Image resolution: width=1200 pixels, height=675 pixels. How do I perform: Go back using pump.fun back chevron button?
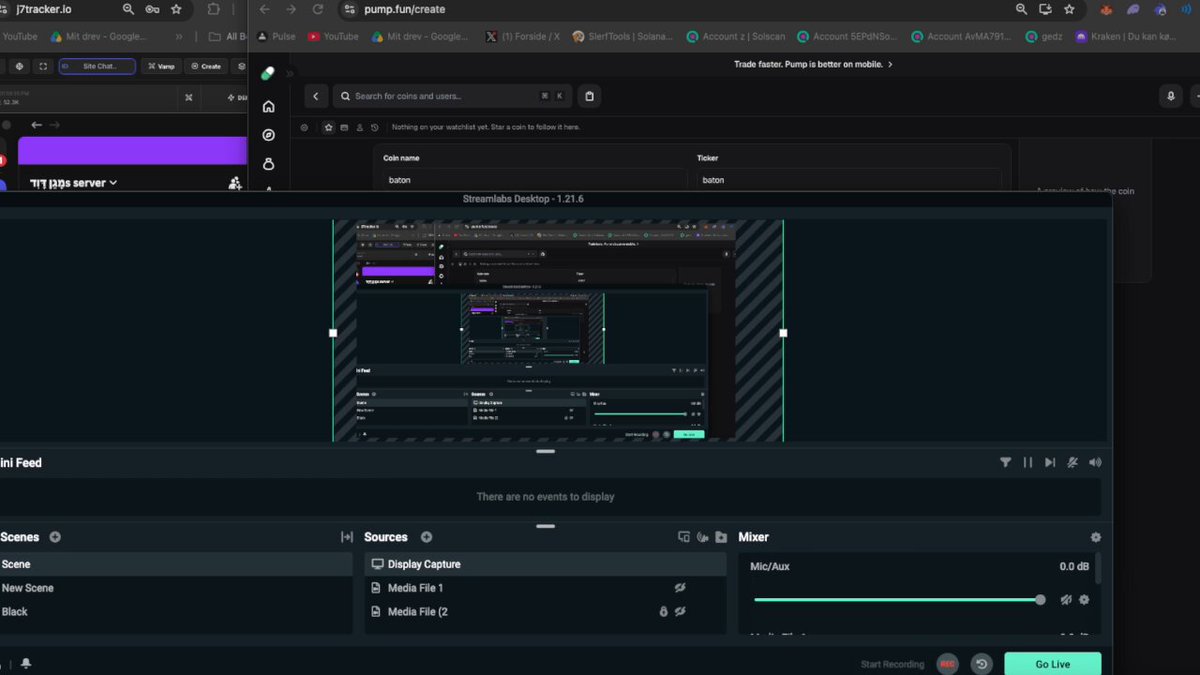coord(316,96)
